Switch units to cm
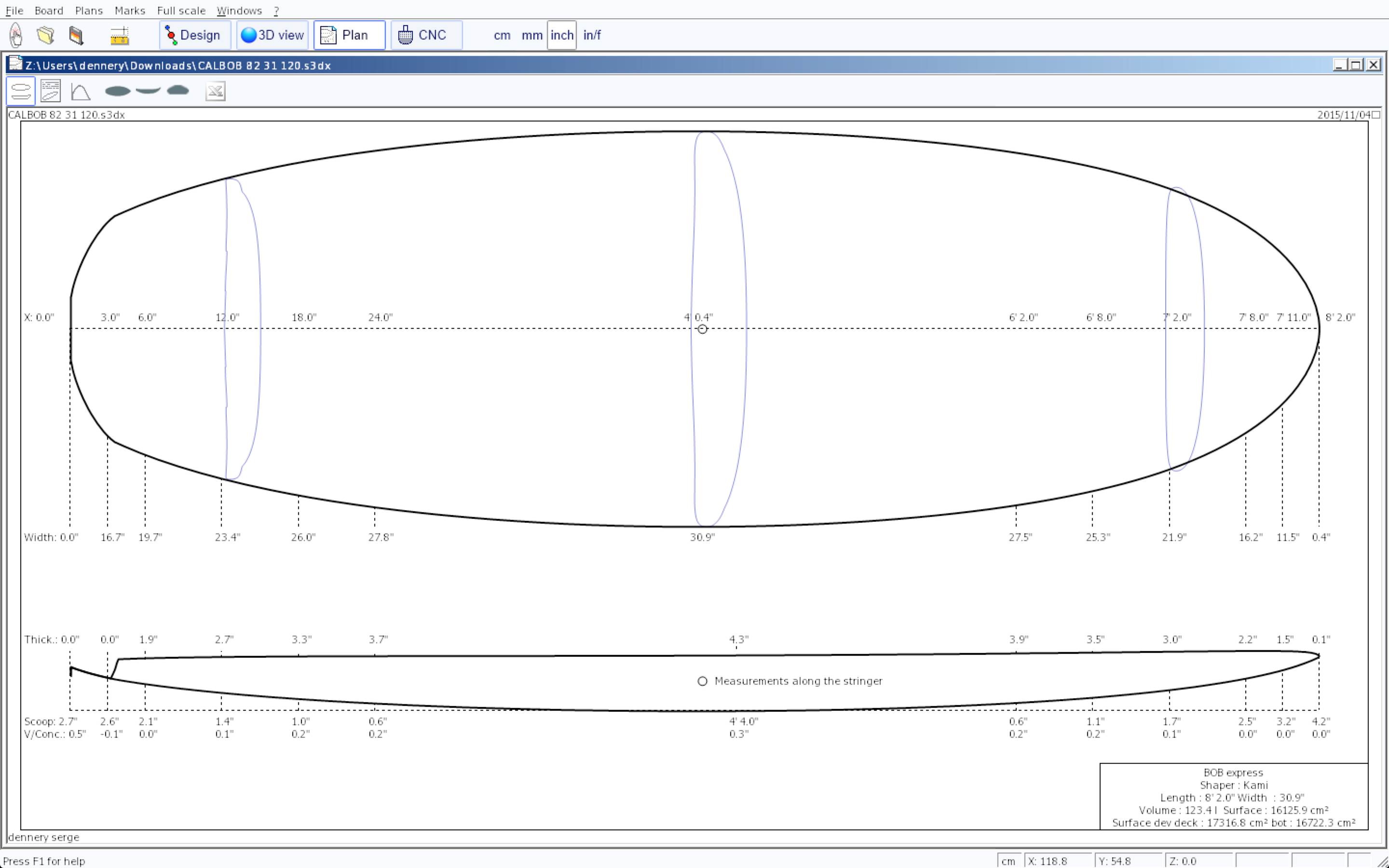 502,35
